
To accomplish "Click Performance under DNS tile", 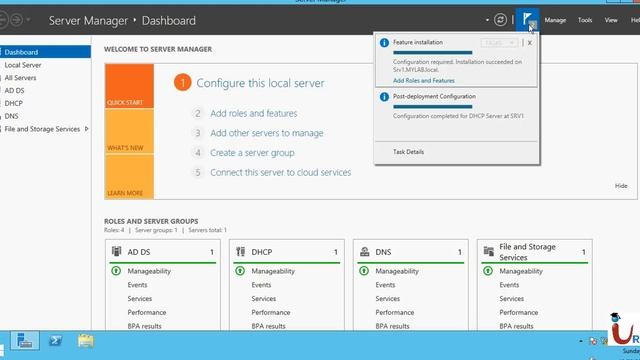I will (395, 312).
